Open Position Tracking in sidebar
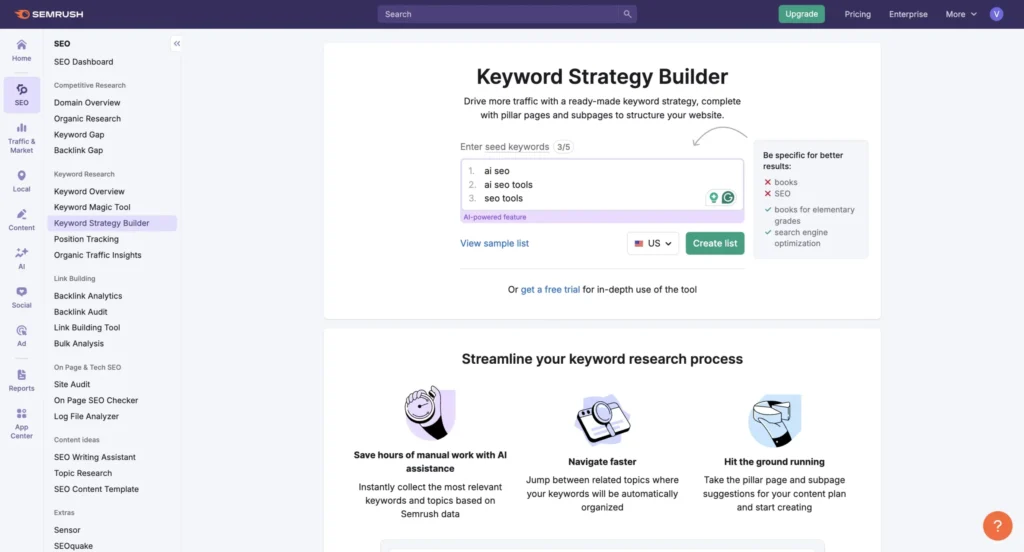This screenshot has width=1024, height=552. tap(86, 239)
